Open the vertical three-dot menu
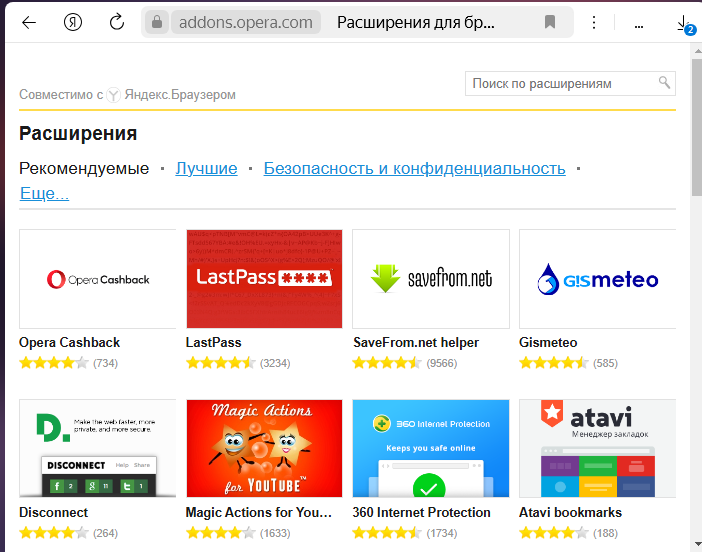702x552 pixels. point(594,22)
